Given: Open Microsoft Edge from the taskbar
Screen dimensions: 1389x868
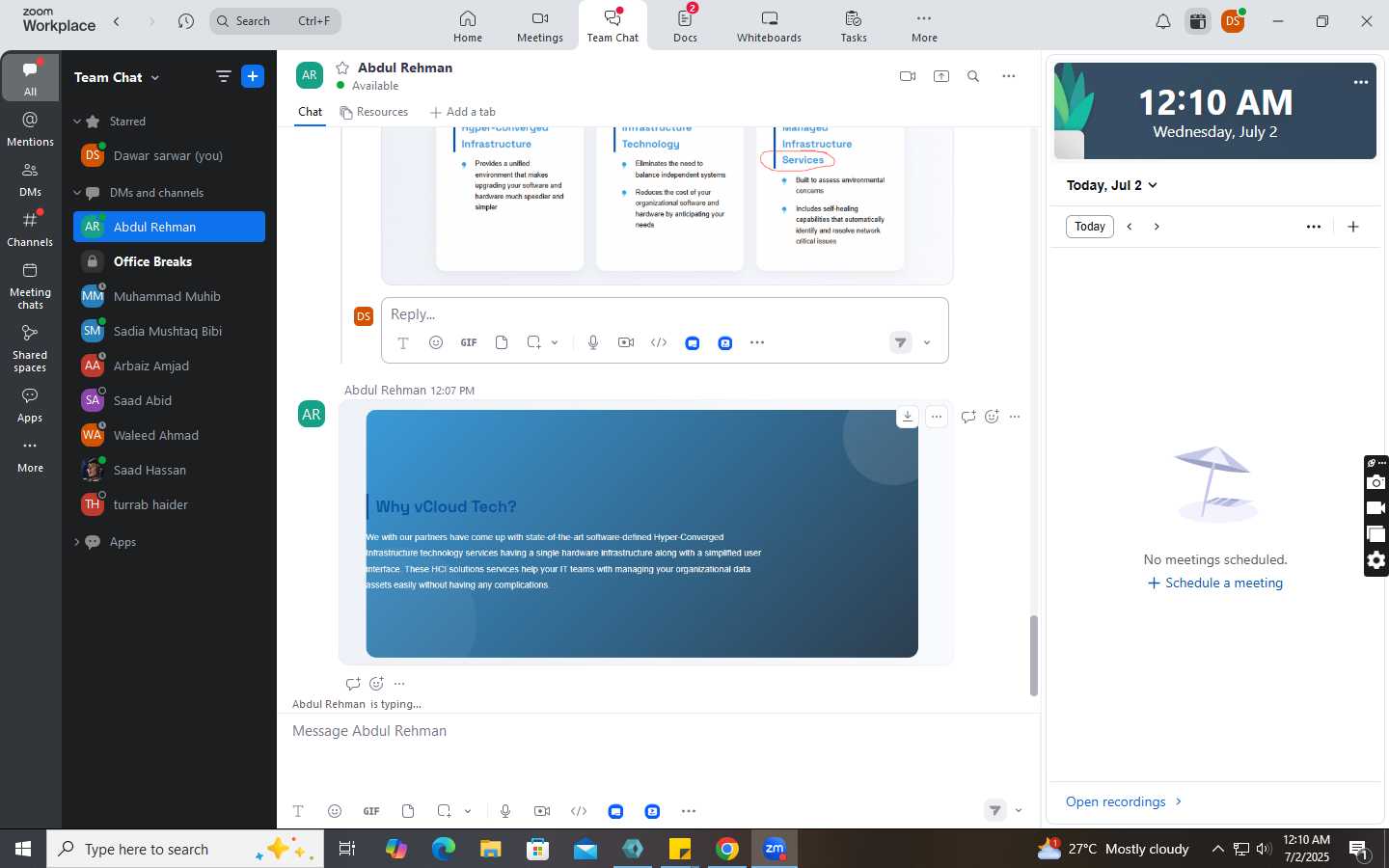Looking at the screenshot, I should [x=444, y=849].
